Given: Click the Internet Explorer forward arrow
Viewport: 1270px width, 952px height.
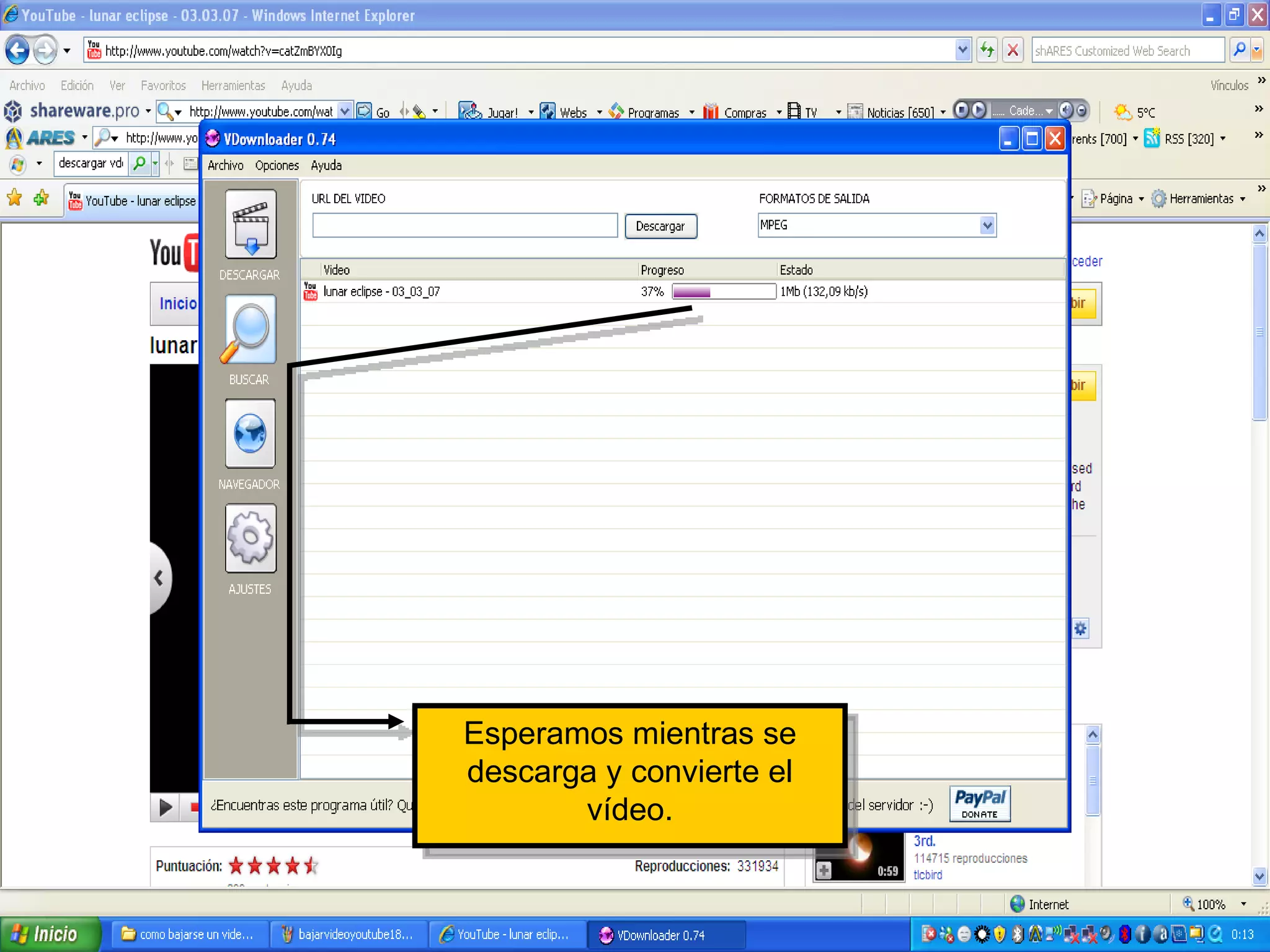Looking at the screenshot, I should [45, 50].
